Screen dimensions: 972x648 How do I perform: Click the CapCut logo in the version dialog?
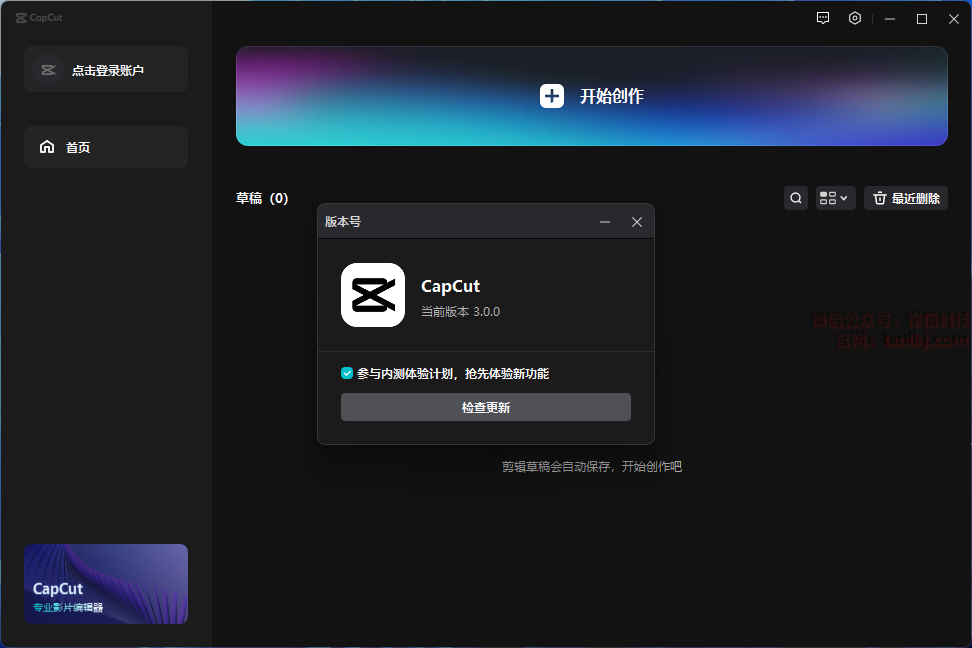pyautogui.click(x=373, y=295)
